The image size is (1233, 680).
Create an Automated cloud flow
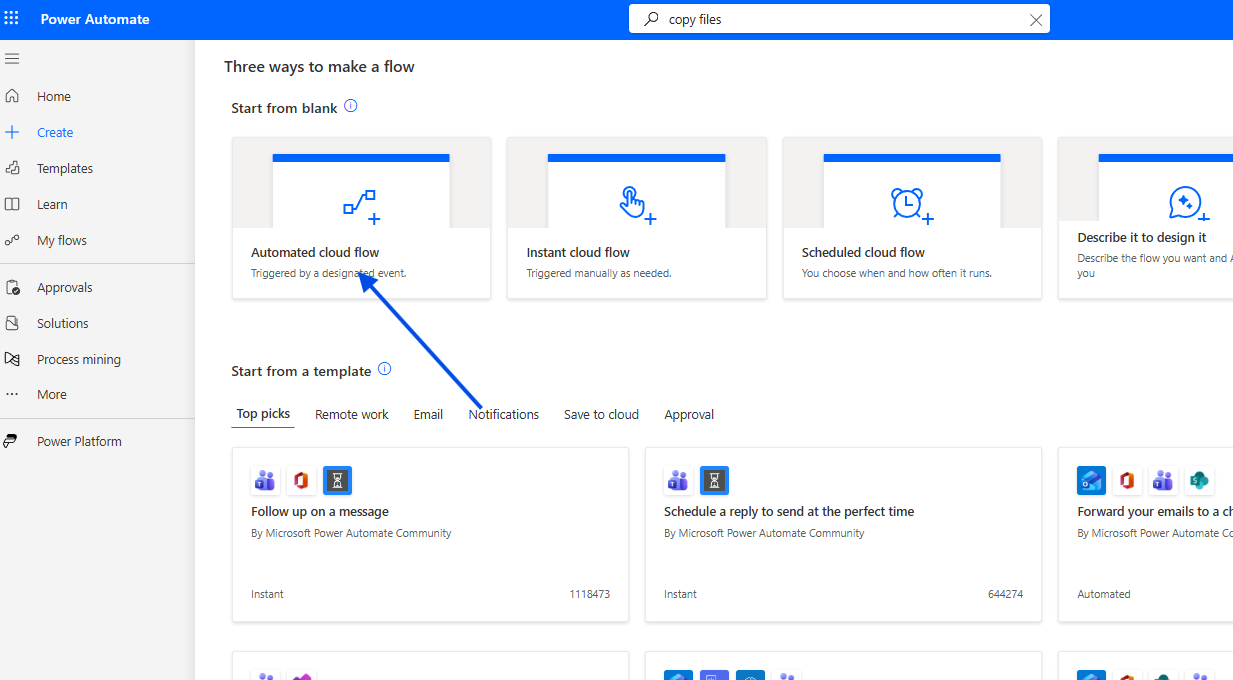(361, 218)
